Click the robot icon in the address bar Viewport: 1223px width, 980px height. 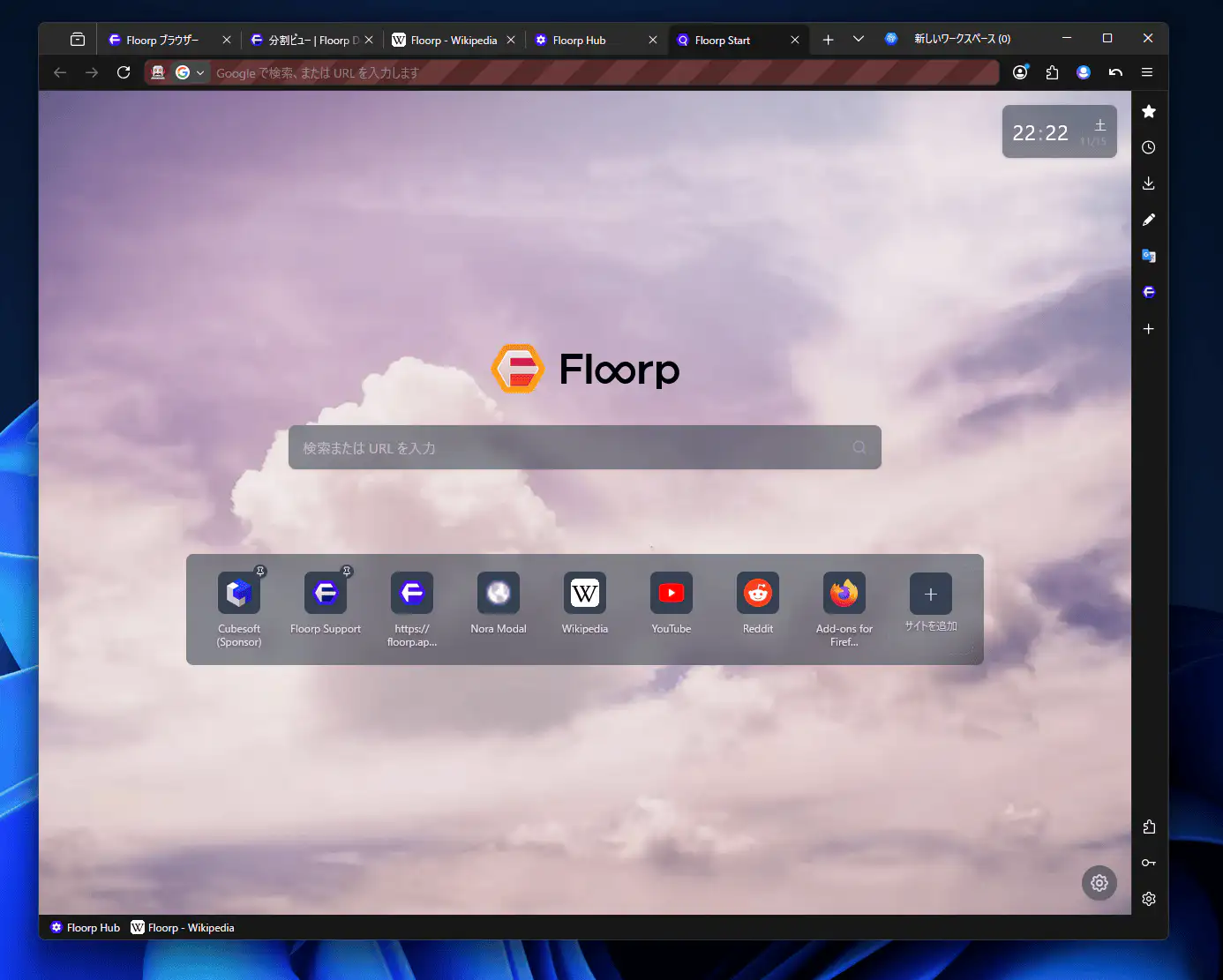[157, 72]
